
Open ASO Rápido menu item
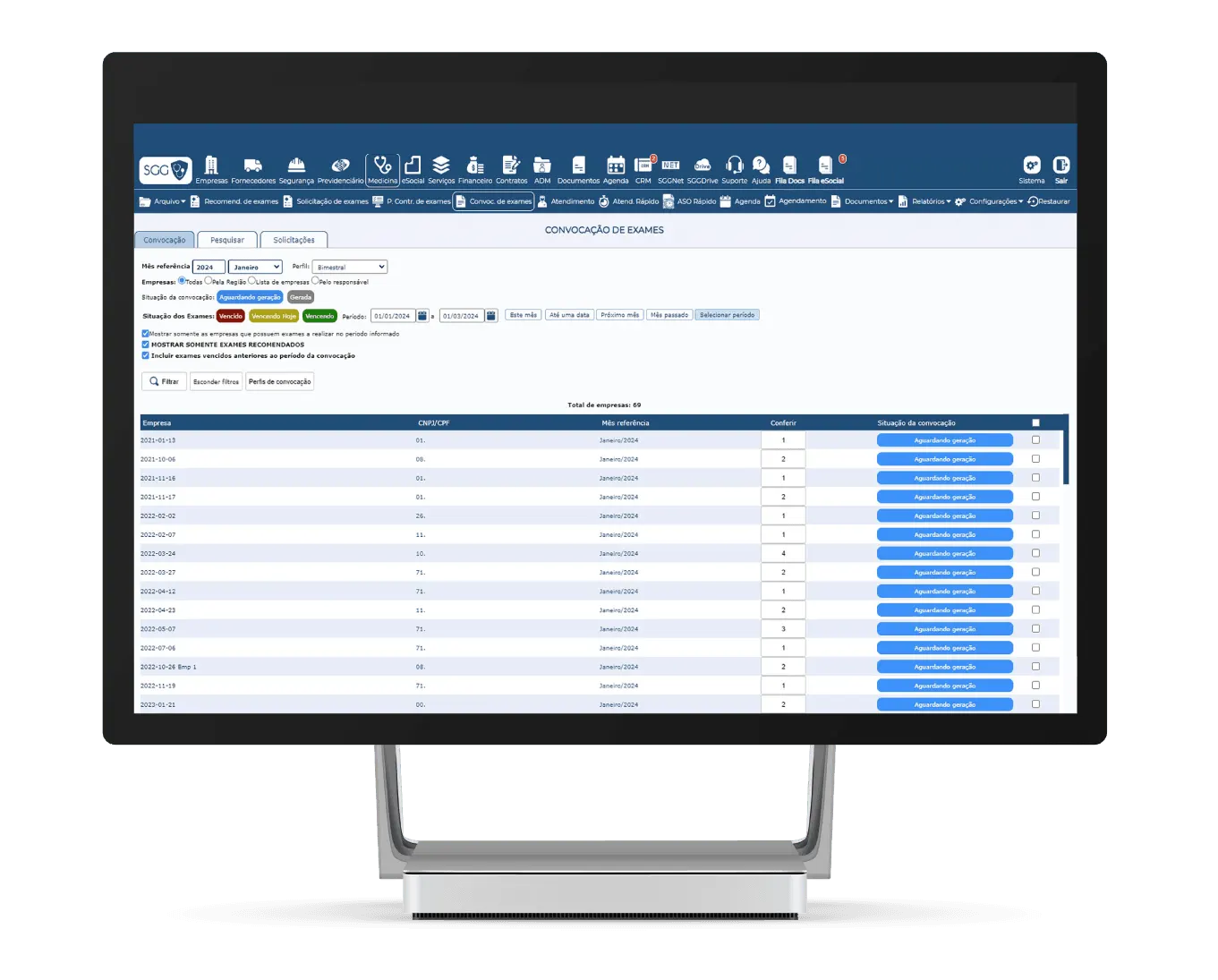pos(689,201)
